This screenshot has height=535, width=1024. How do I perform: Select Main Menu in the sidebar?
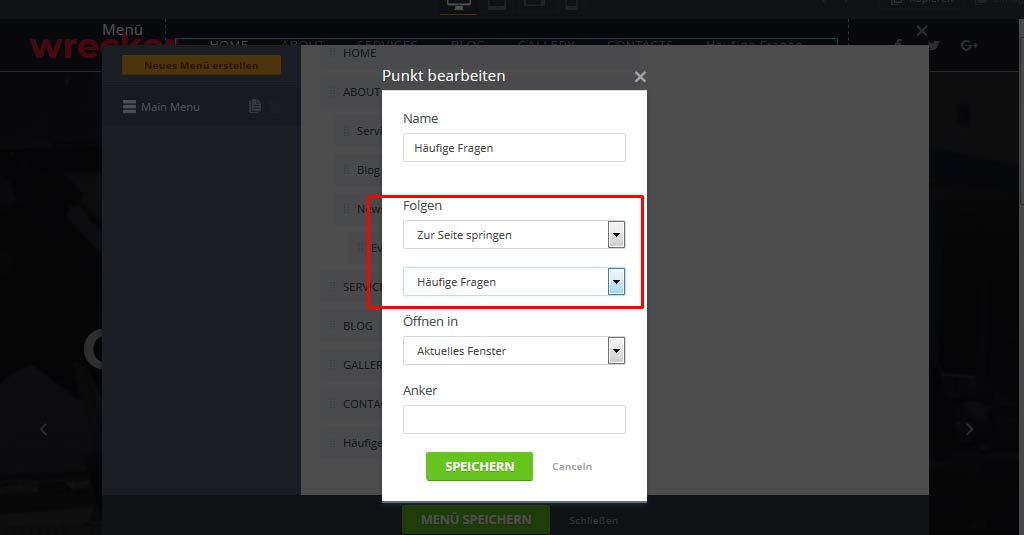(170, 107)
